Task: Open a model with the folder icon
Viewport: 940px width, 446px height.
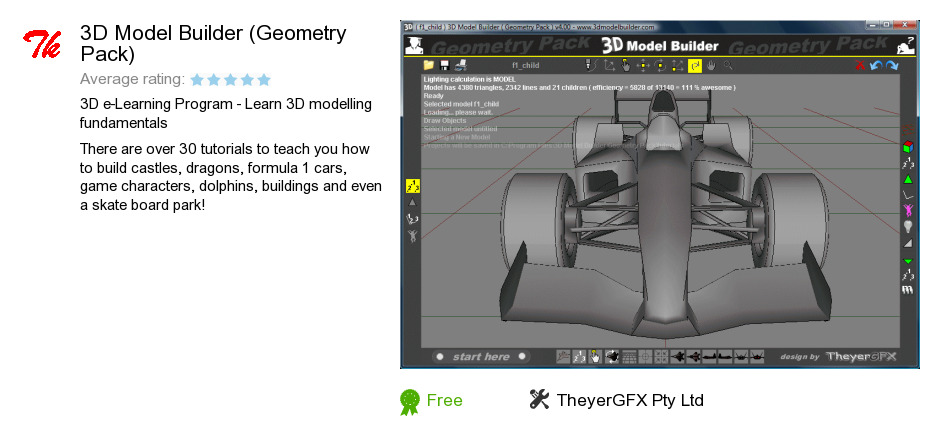Action: (428, 65)
